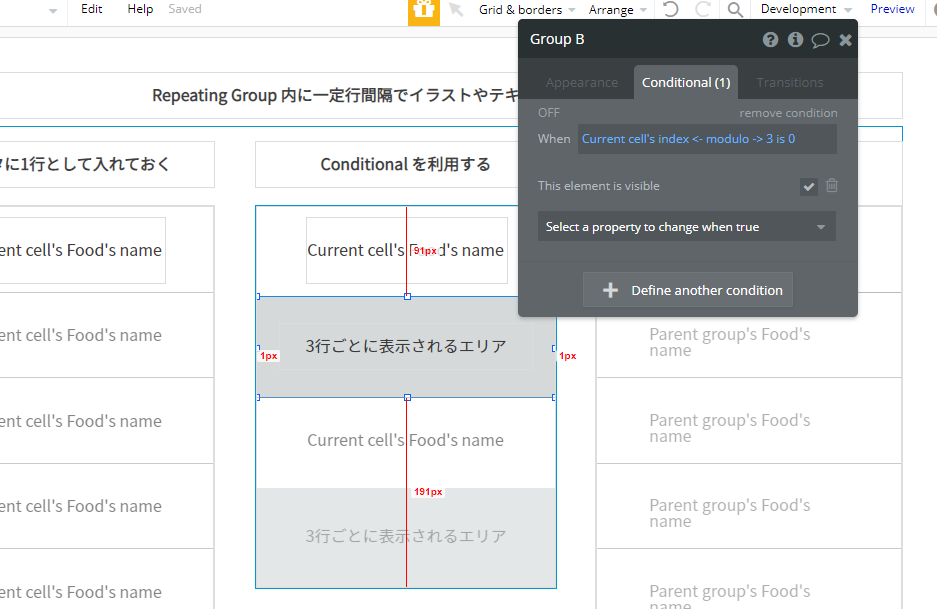Select the arrow pointer tool icon
937x609 pixels.
click(x=456, y=10)
